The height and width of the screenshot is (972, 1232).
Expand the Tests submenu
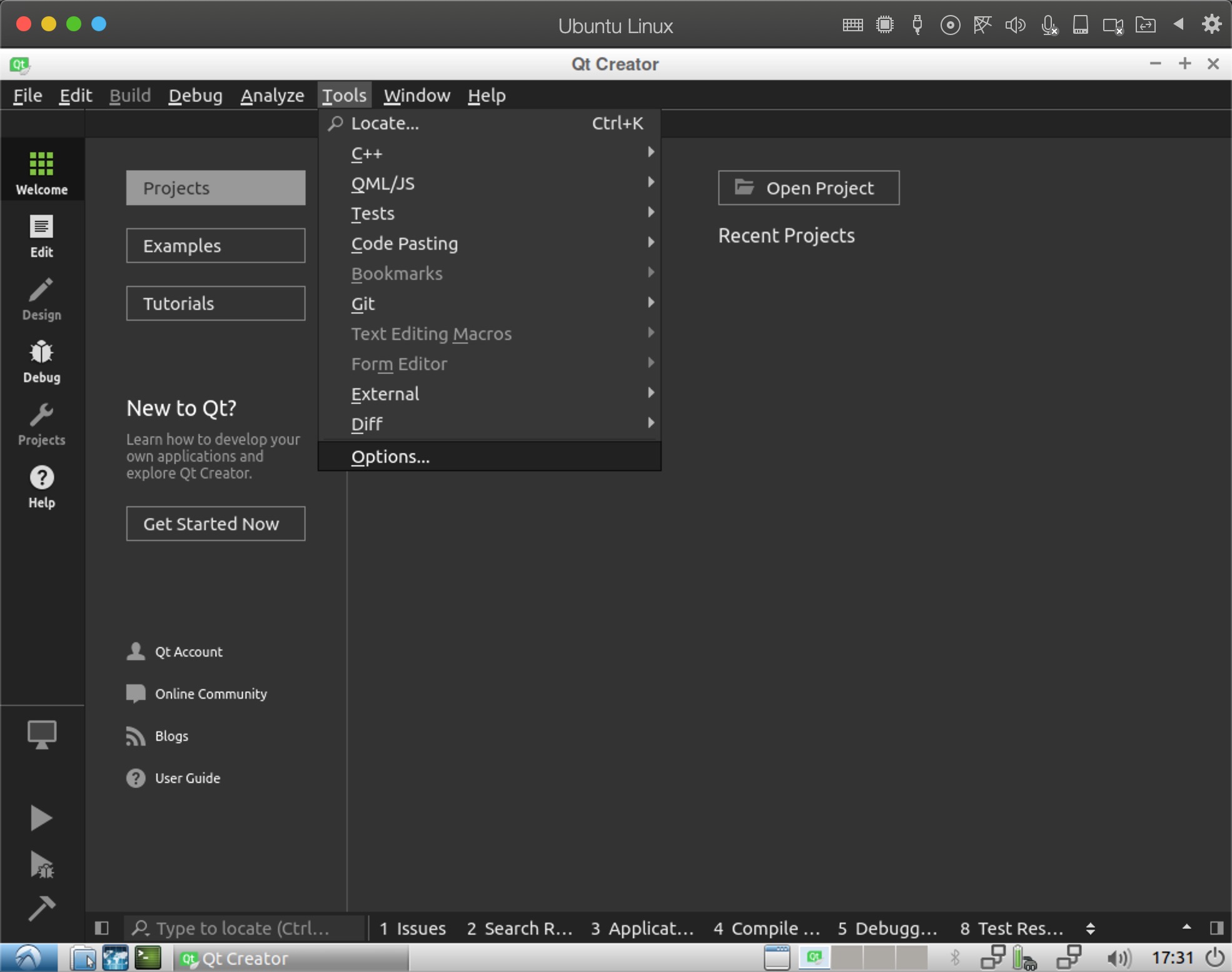[x=490, y=213]
